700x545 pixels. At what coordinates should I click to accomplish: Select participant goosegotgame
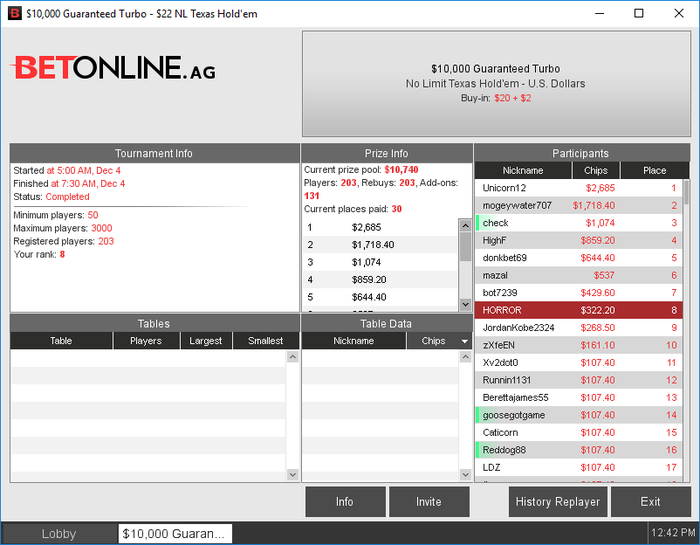pyautogui.click(x=579, y=415)
